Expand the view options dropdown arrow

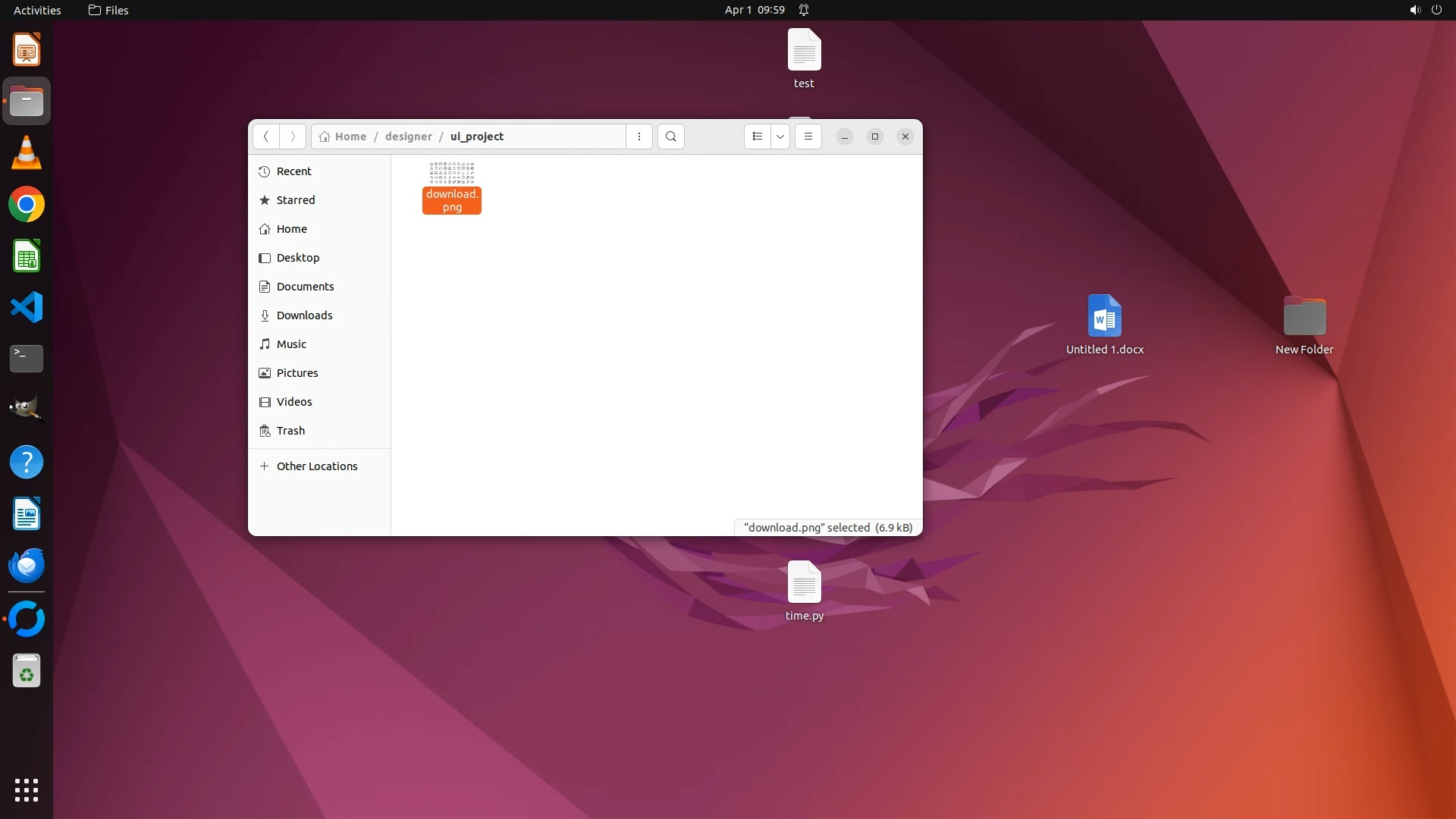click(780, 136)
